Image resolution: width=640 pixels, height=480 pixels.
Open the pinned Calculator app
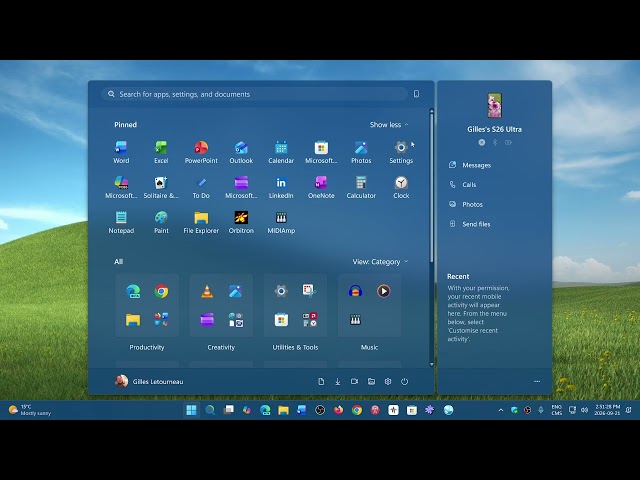point(361,187)
